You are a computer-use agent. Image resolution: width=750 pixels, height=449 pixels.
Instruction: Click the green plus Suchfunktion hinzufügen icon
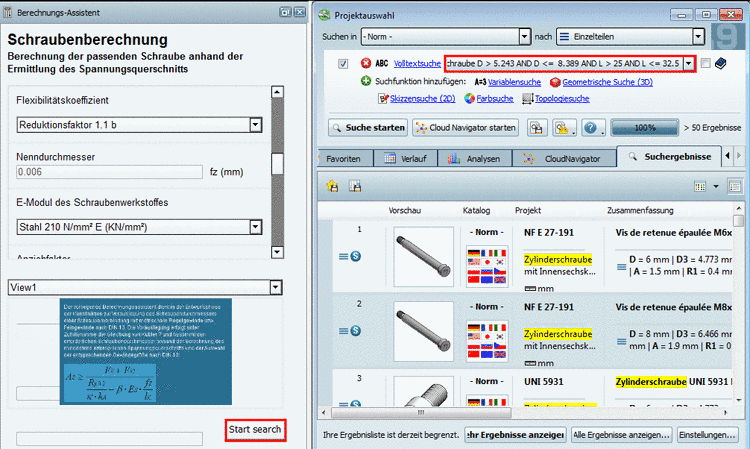(366, 81)
